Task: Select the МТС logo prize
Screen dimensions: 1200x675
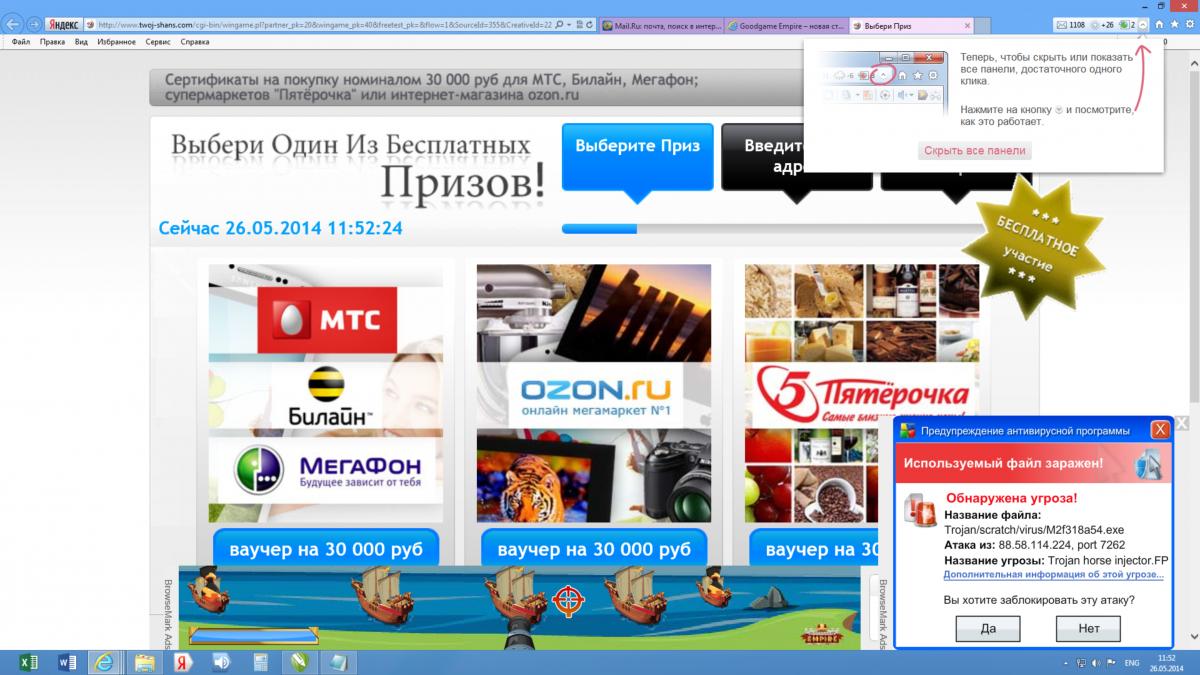Action: pyautogui.click(x=325, y=322)
